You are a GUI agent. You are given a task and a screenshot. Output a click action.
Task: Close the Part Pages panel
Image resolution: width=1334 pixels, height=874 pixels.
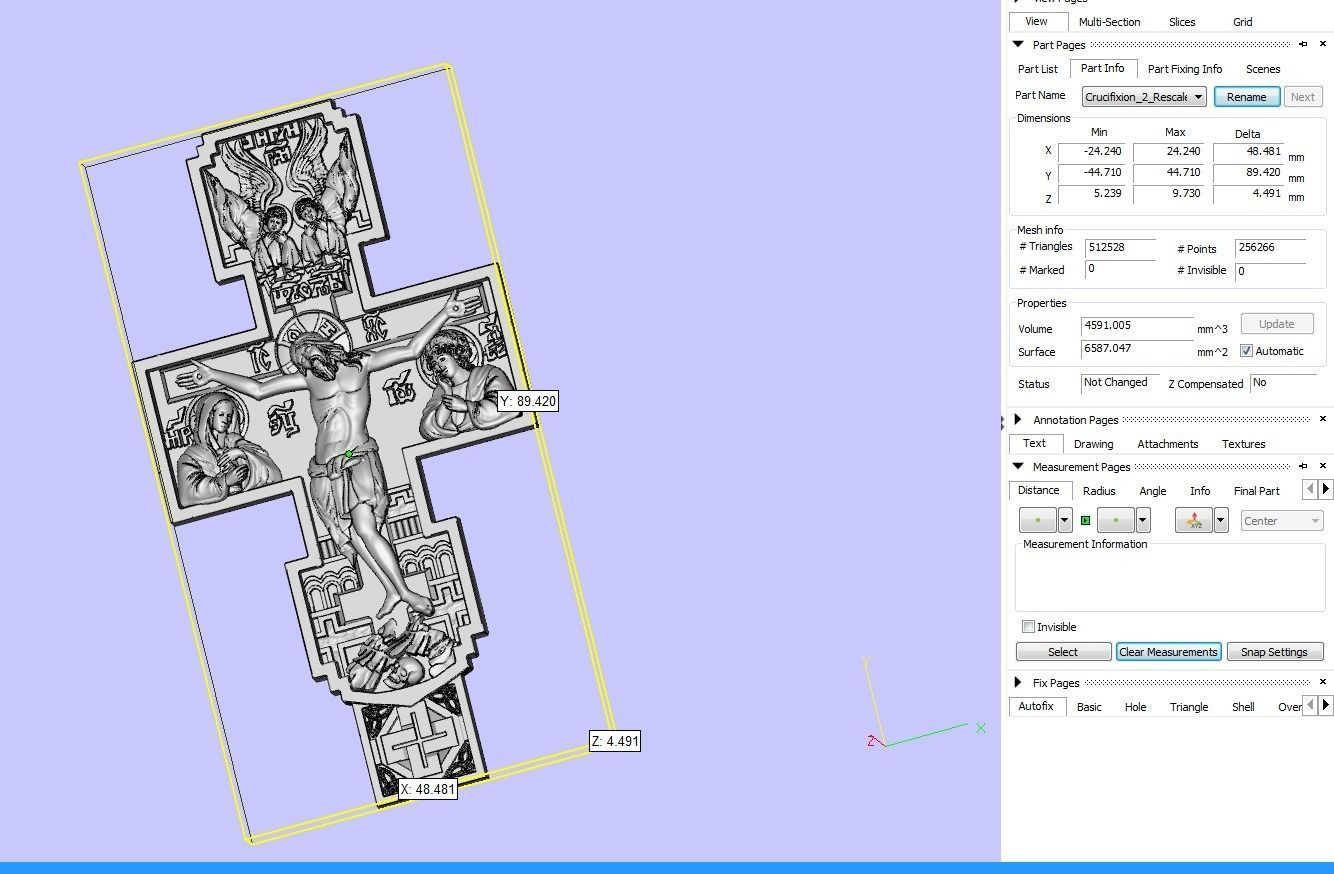1323,44
